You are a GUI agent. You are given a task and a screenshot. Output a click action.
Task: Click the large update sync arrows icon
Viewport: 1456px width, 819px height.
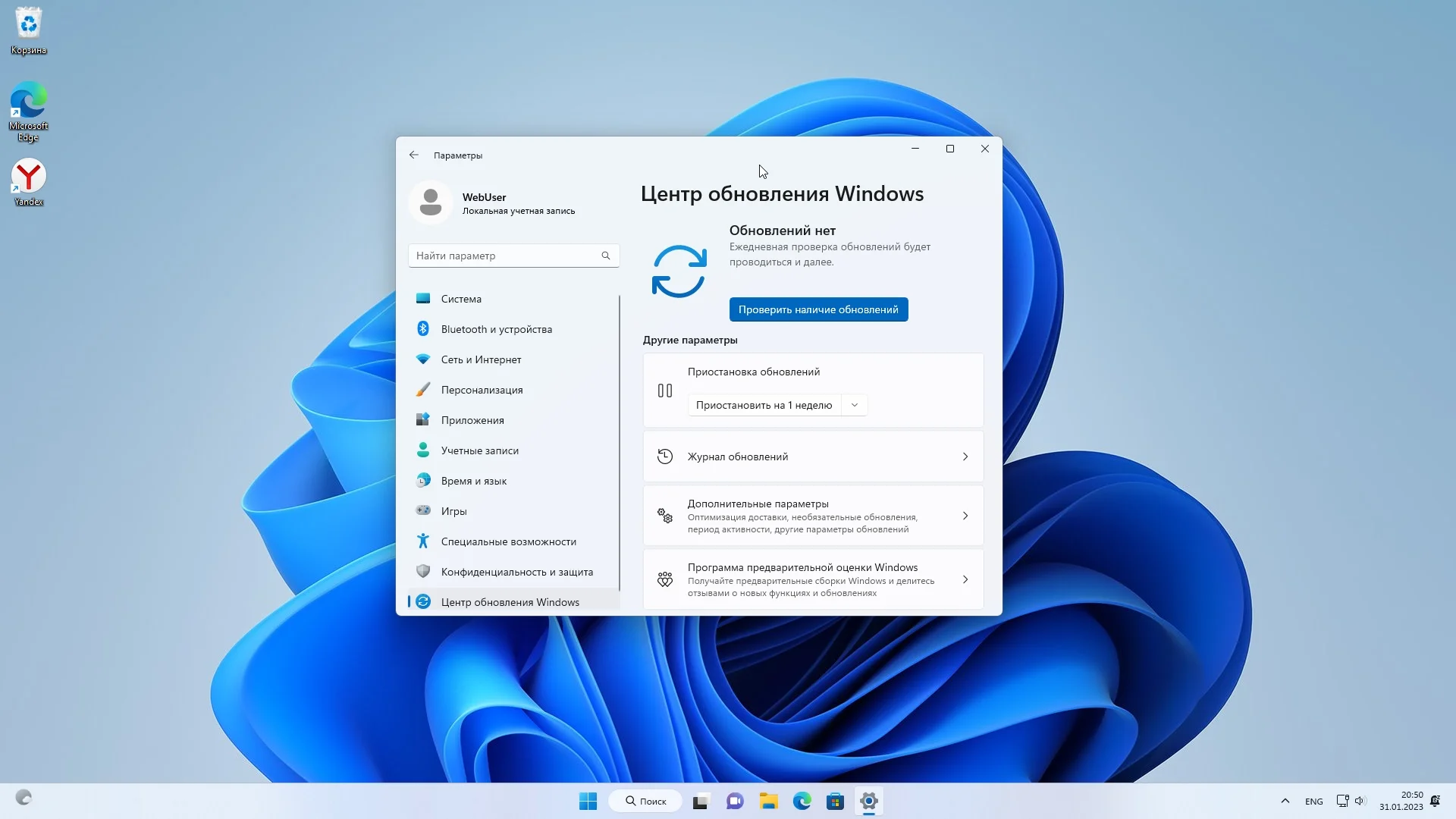(679, 271)
